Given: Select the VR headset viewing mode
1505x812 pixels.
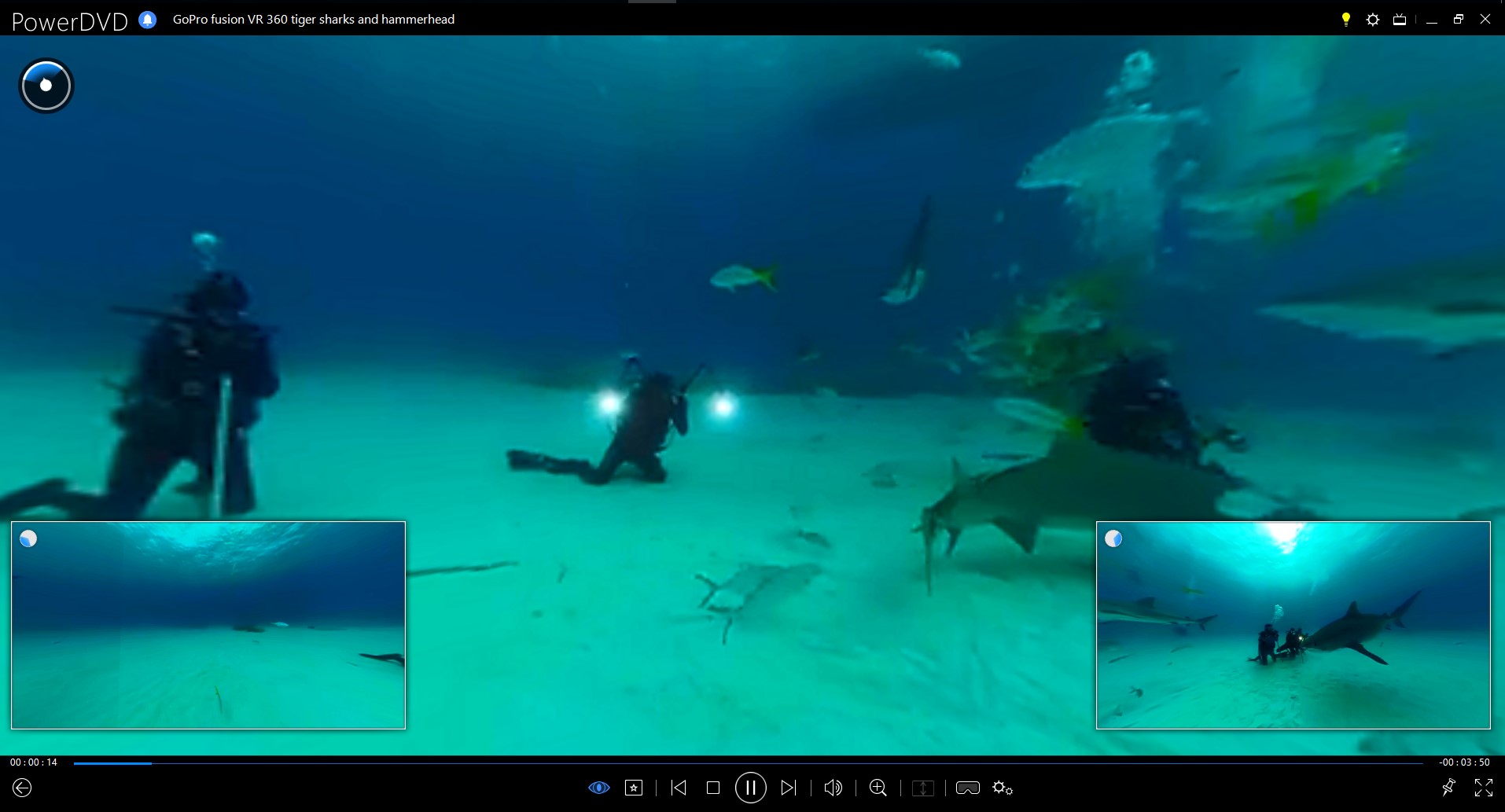Looking at the screenshot, I should [969, 787].
